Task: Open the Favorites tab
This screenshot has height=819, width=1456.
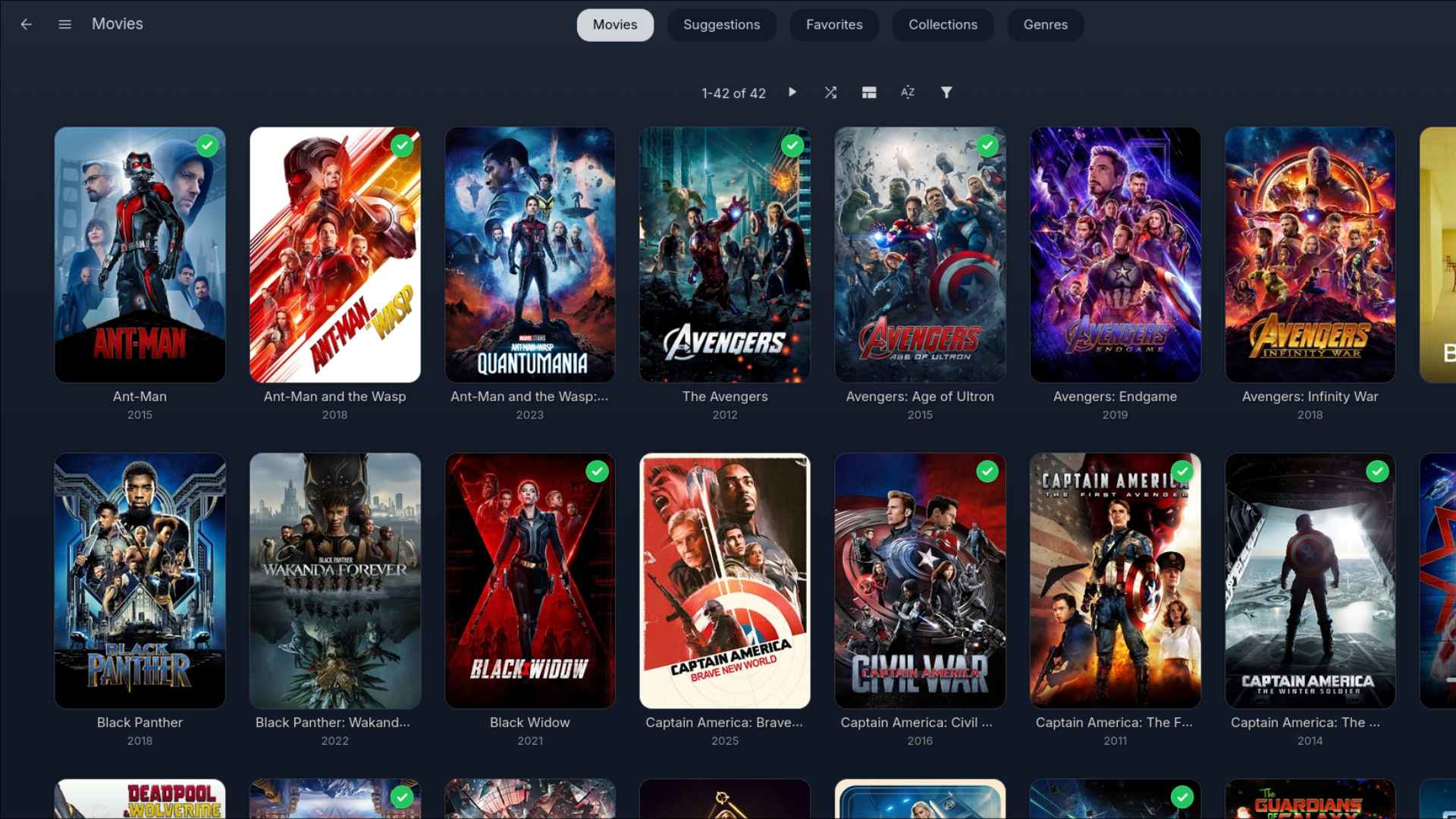Action: coord(834,24)
